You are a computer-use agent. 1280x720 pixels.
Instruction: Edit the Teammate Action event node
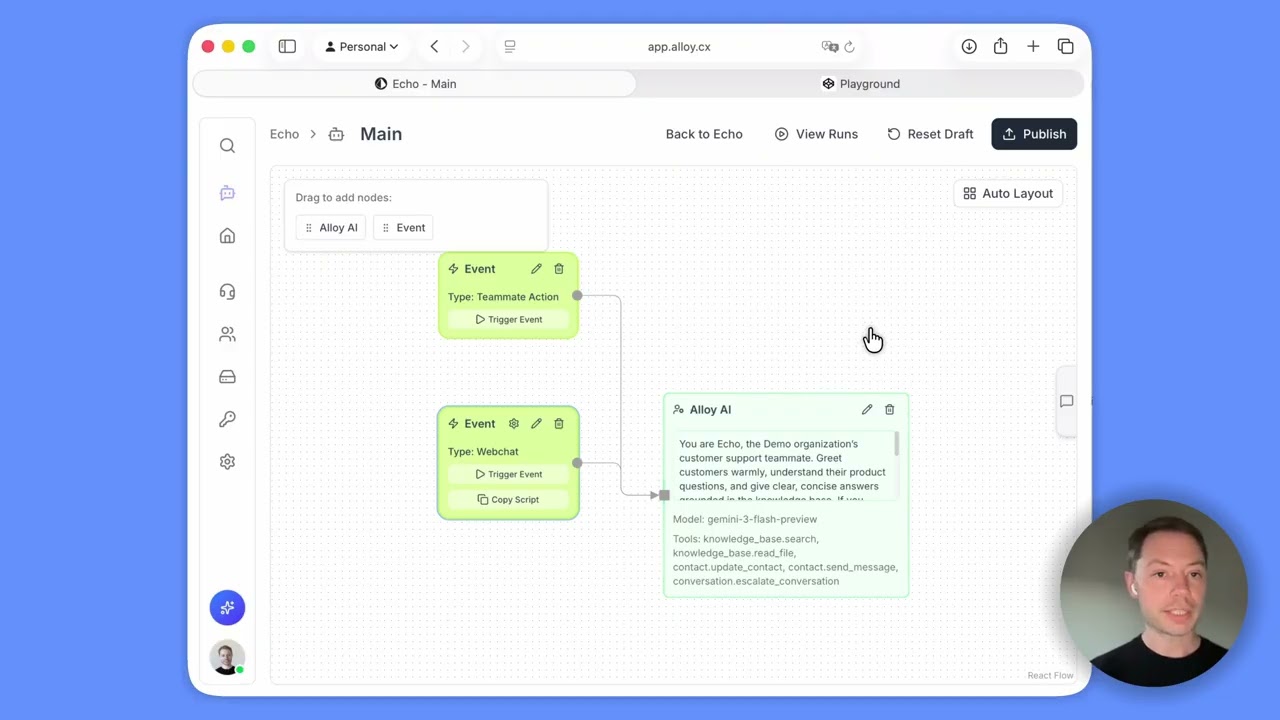pyautogui.click(x=536, y=269)
